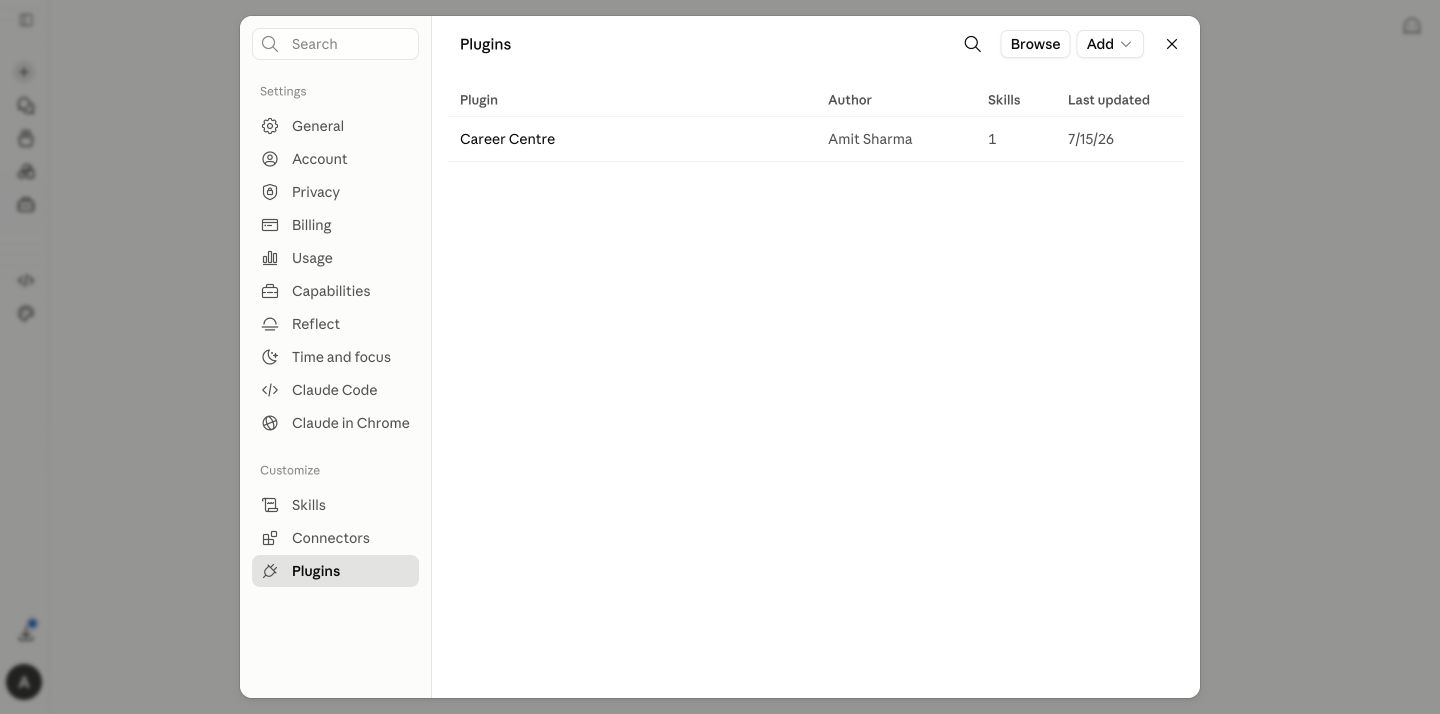The image size is (1440, 714).
Task: Select the Plugins plug icon
Action: click(270, 571)
